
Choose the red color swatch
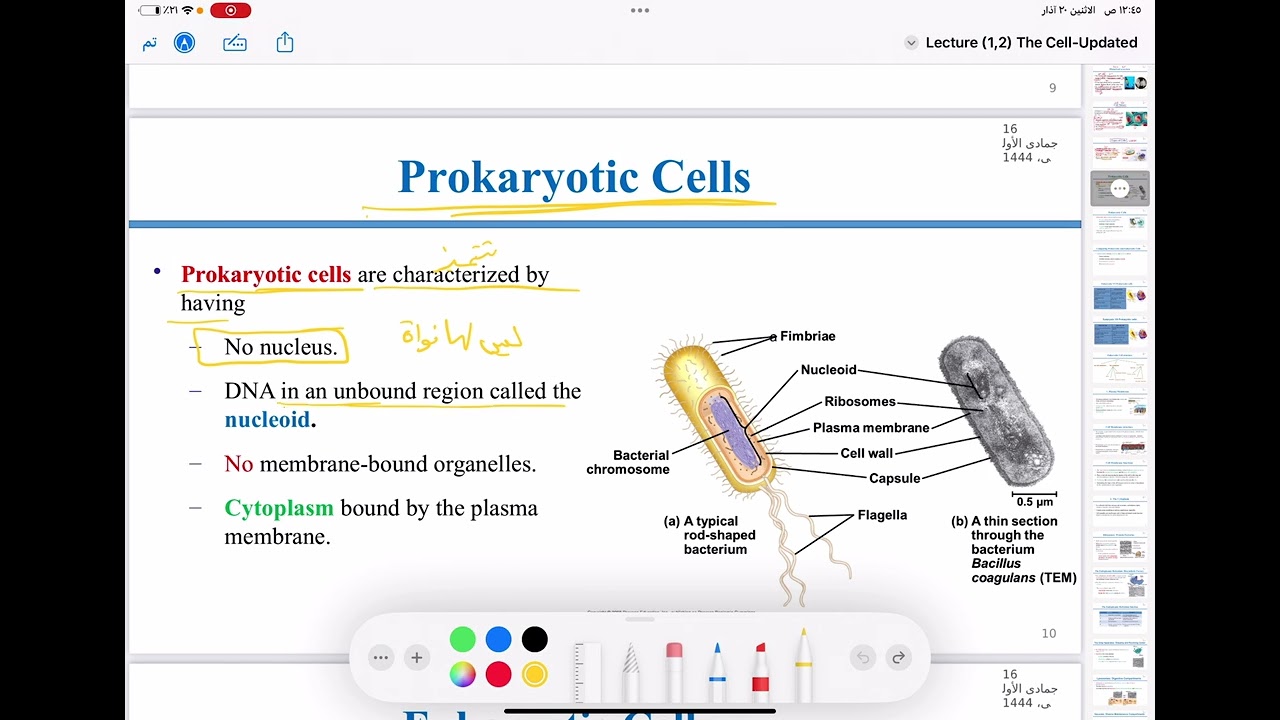(498, 675)
